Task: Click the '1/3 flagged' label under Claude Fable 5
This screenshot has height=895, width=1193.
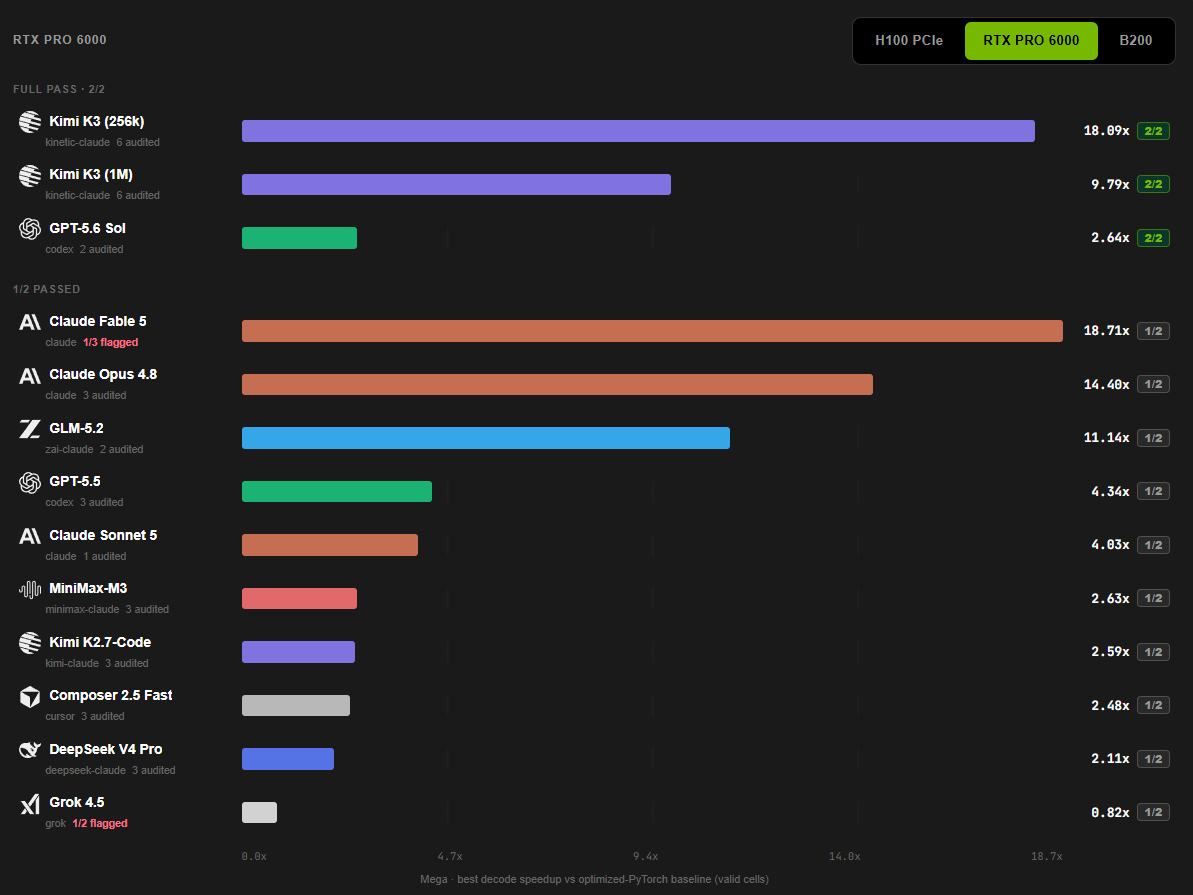Action: (110, 342)
